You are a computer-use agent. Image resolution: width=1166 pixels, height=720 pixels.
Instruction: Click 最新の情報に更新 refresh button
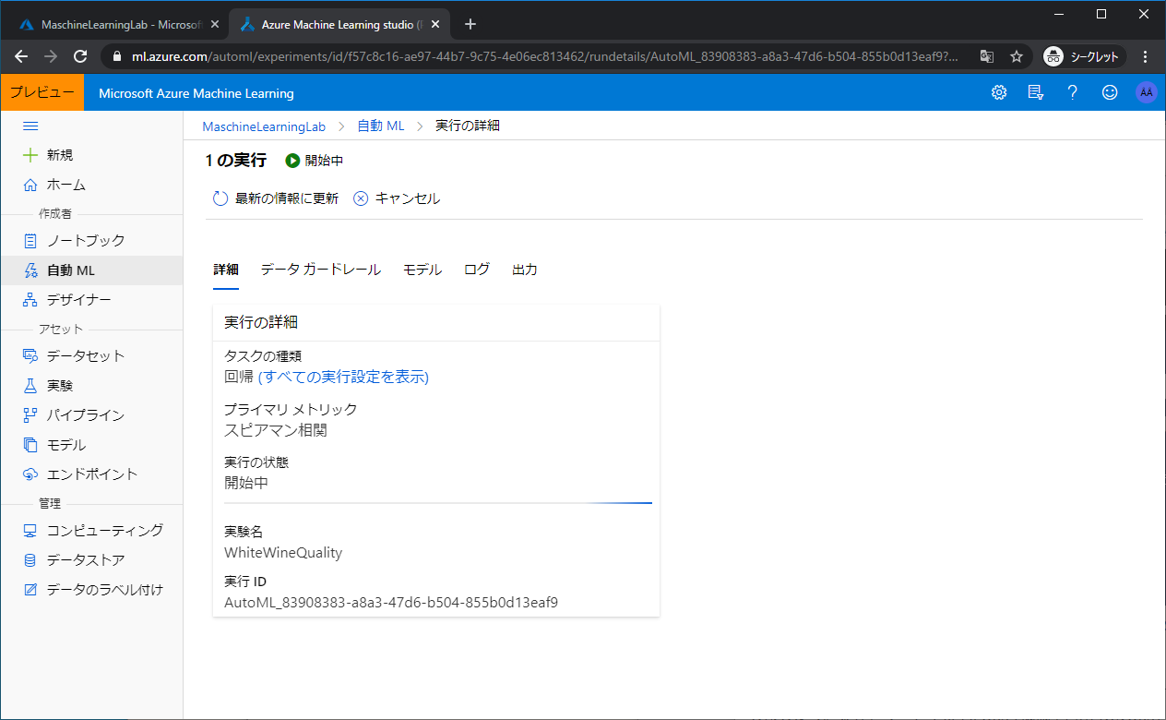pyautogui.click(x=276, y=198)
